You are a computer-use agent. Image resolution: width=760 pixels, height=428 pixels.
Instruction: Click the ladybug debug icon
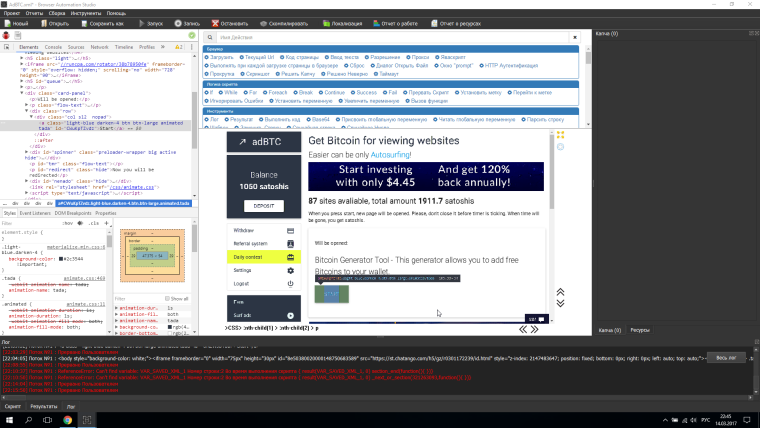(8, 36)
